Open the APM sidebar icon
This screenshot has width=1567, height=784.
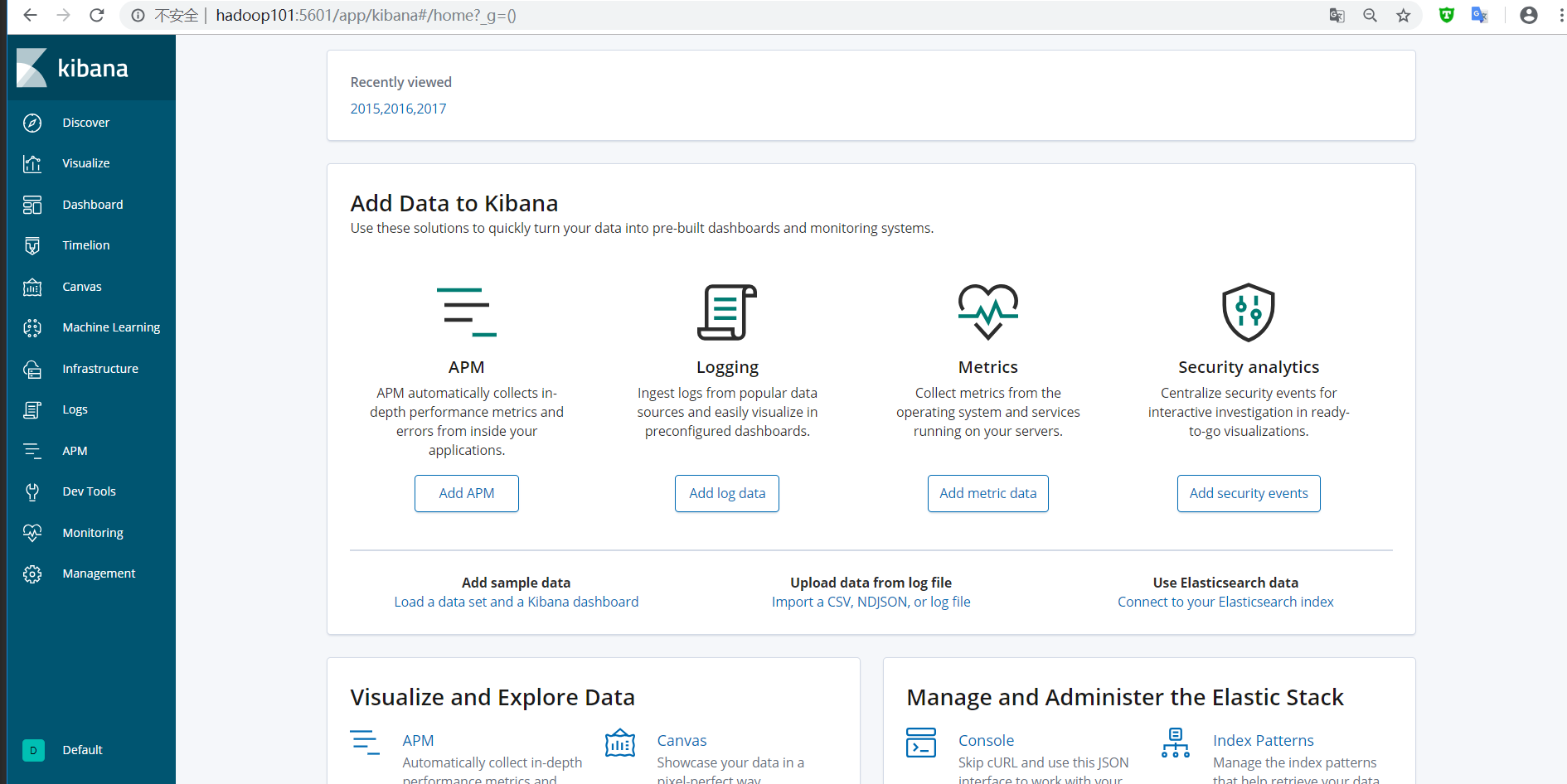32,451
